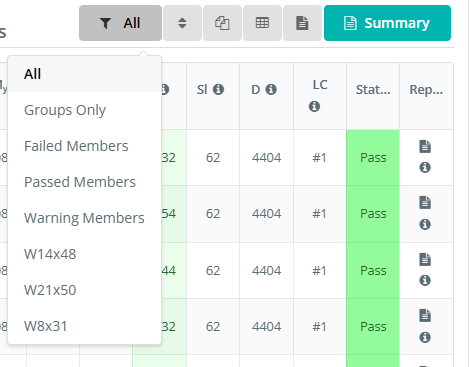
Task: Click Pass status in second row
Action: point(373,213)
